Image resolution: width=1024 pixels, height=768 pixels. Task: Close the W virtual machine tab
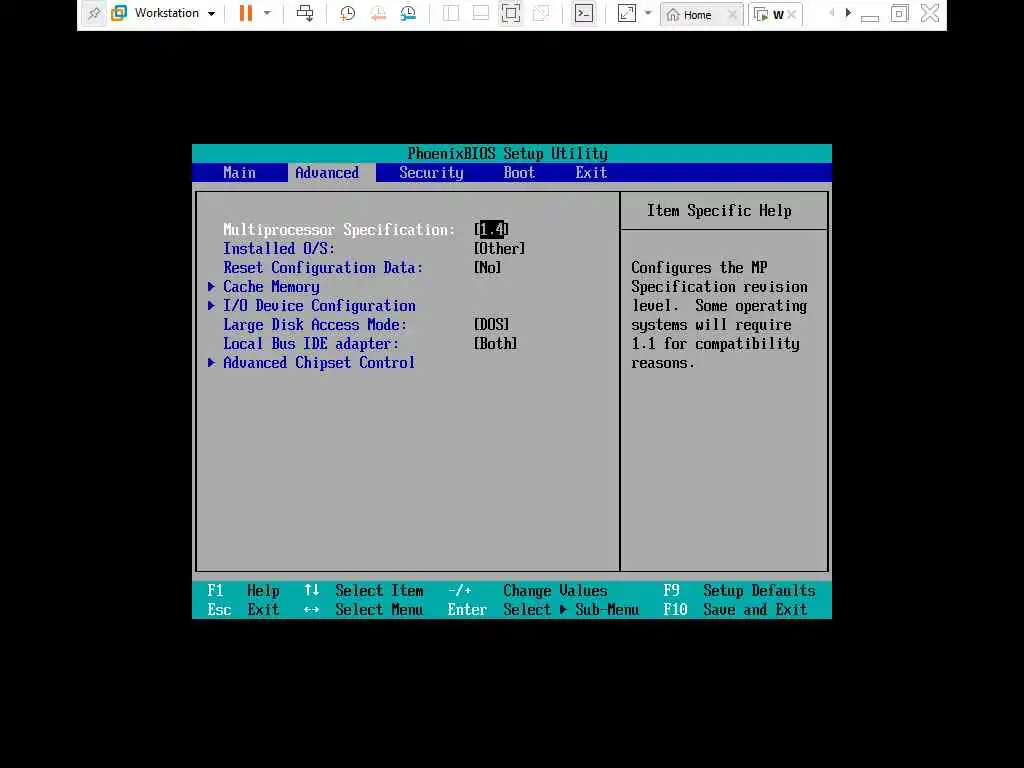792,14
